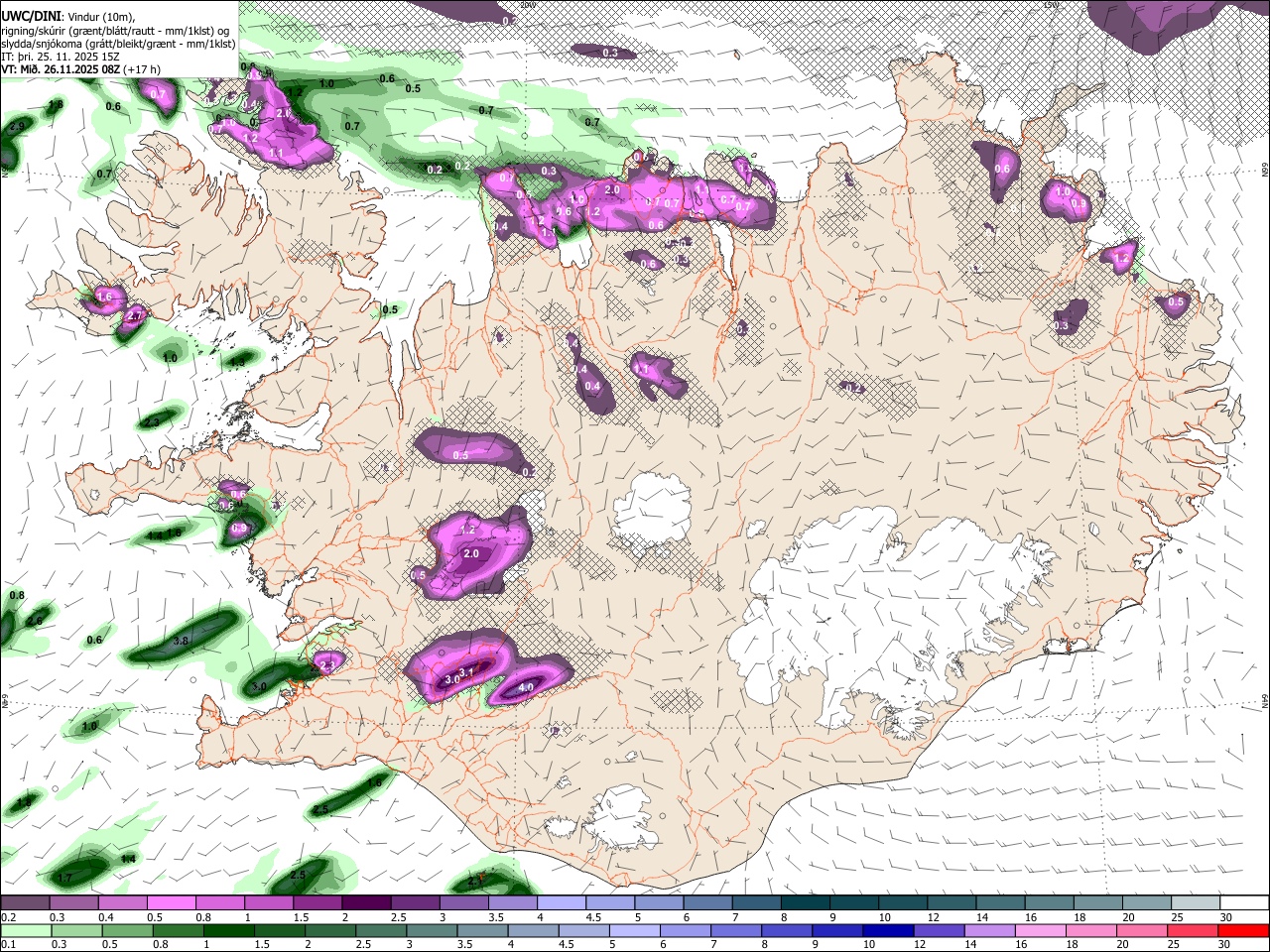Pick the dark green swatch between 1 and 1.5, lower legend
The width and height of the screenshot is (1270, 952).
tap(228, 930)
